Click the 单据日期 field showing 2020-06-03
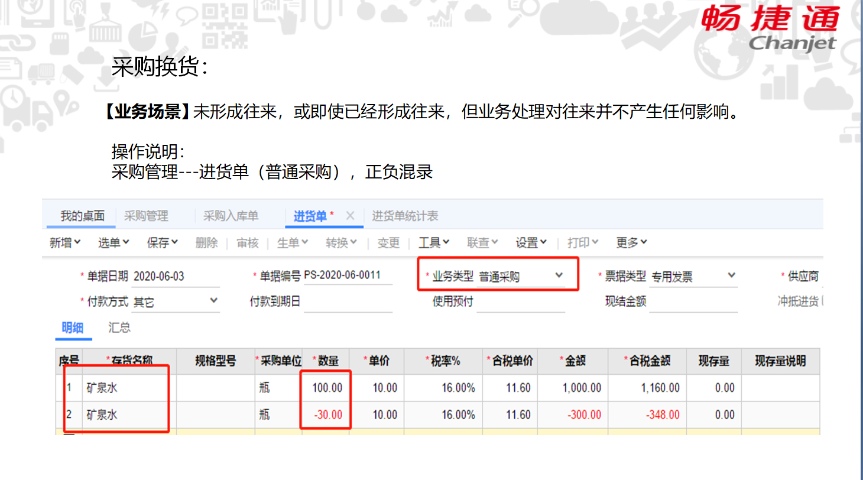Screen dimensions: 863x480 [176, 276]
